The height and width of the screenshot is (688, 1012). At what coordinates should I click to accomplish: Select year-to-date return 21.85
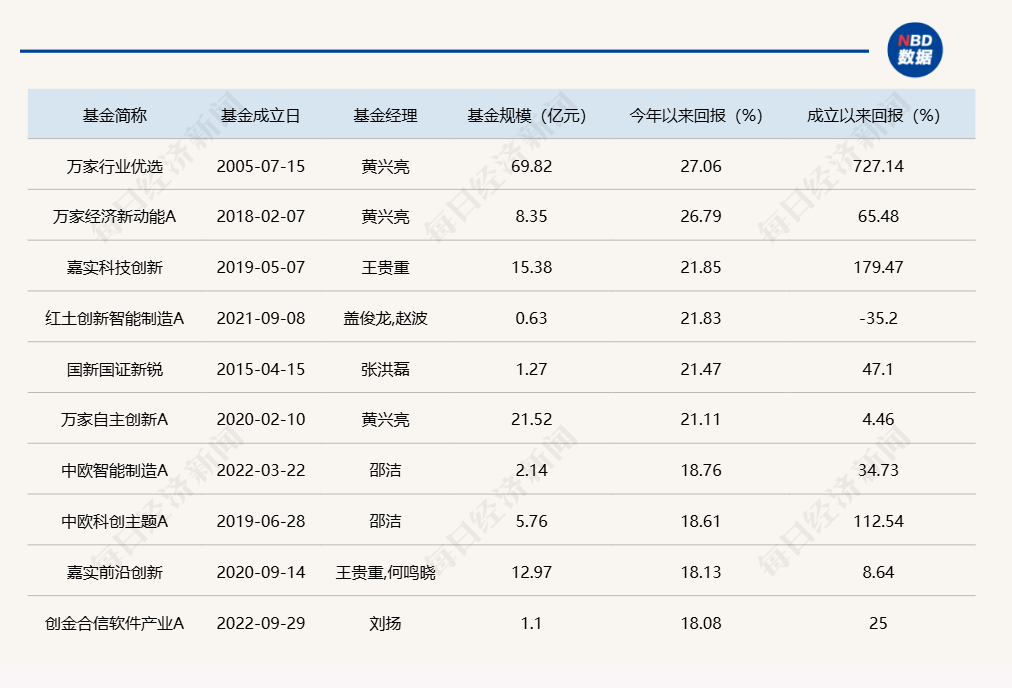[x=701, y=267]
